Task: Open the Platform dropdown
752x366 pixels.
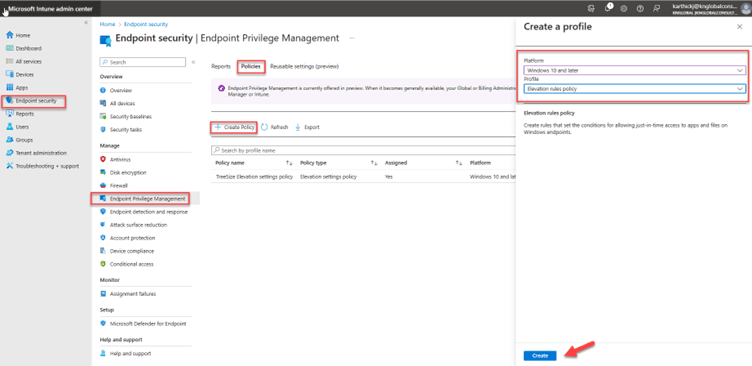Action: pos(634,71)
